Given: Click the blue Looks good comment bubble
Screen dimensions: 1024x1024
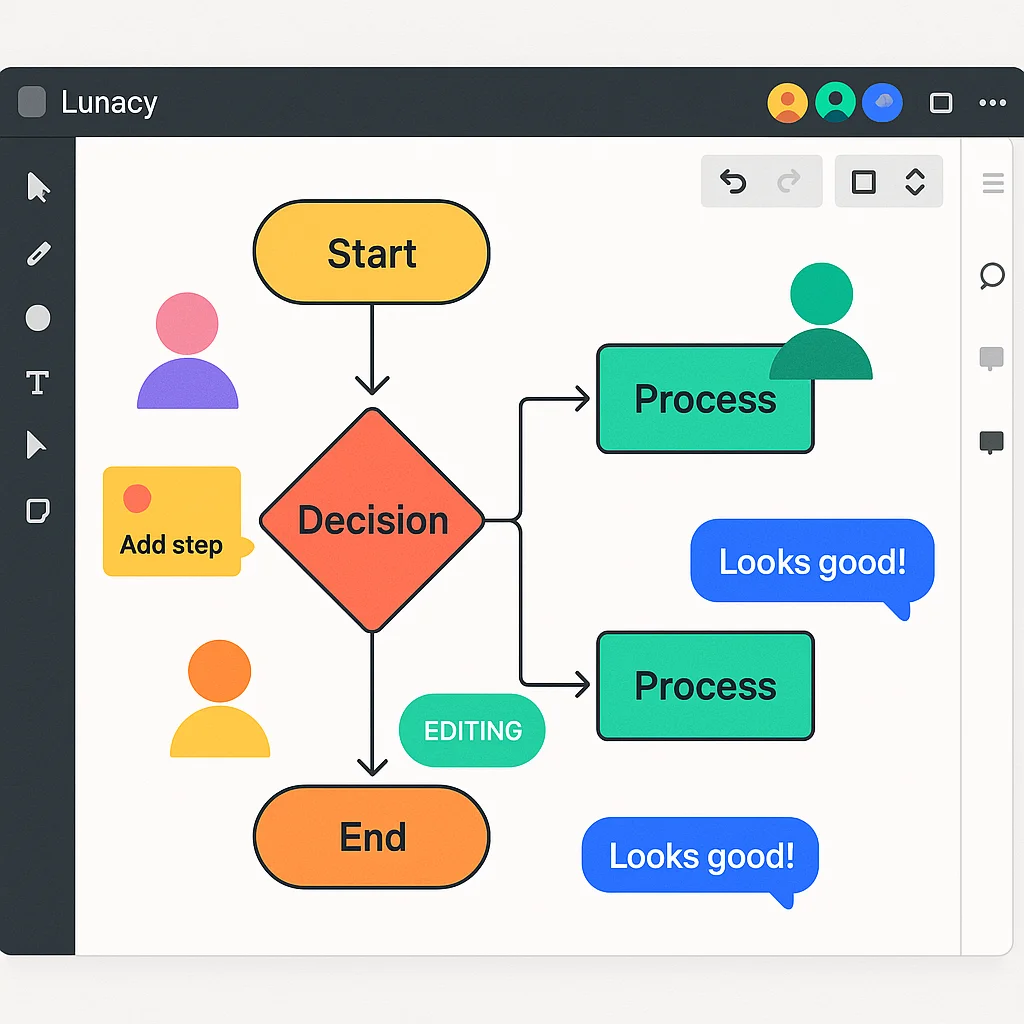Looking at the screenshot, I should click(810, 562).
